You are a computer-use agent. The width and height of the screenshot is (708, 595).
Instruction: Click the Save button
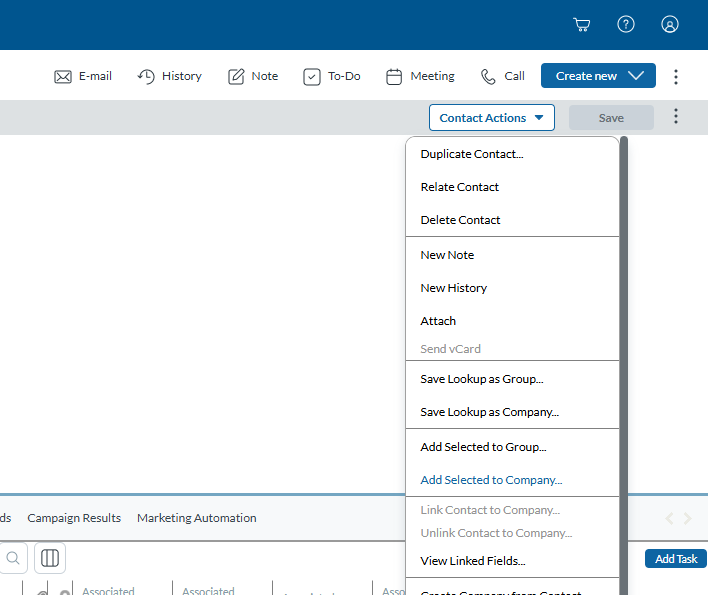click(x=611, y=117)
